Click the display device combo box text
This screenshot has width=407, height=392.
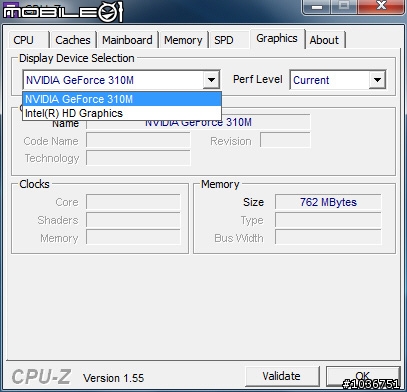(x=80, y=80)
